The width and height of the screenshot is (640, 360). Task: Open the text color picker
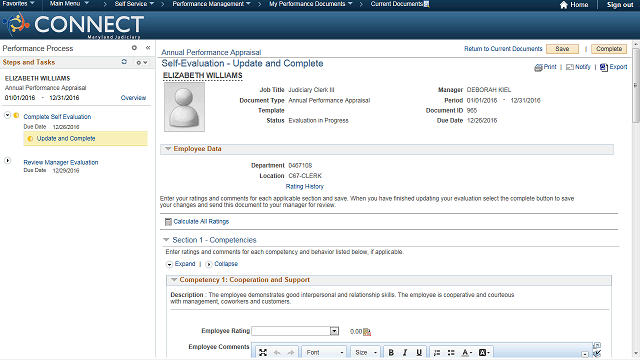click(x=467, y=352)
